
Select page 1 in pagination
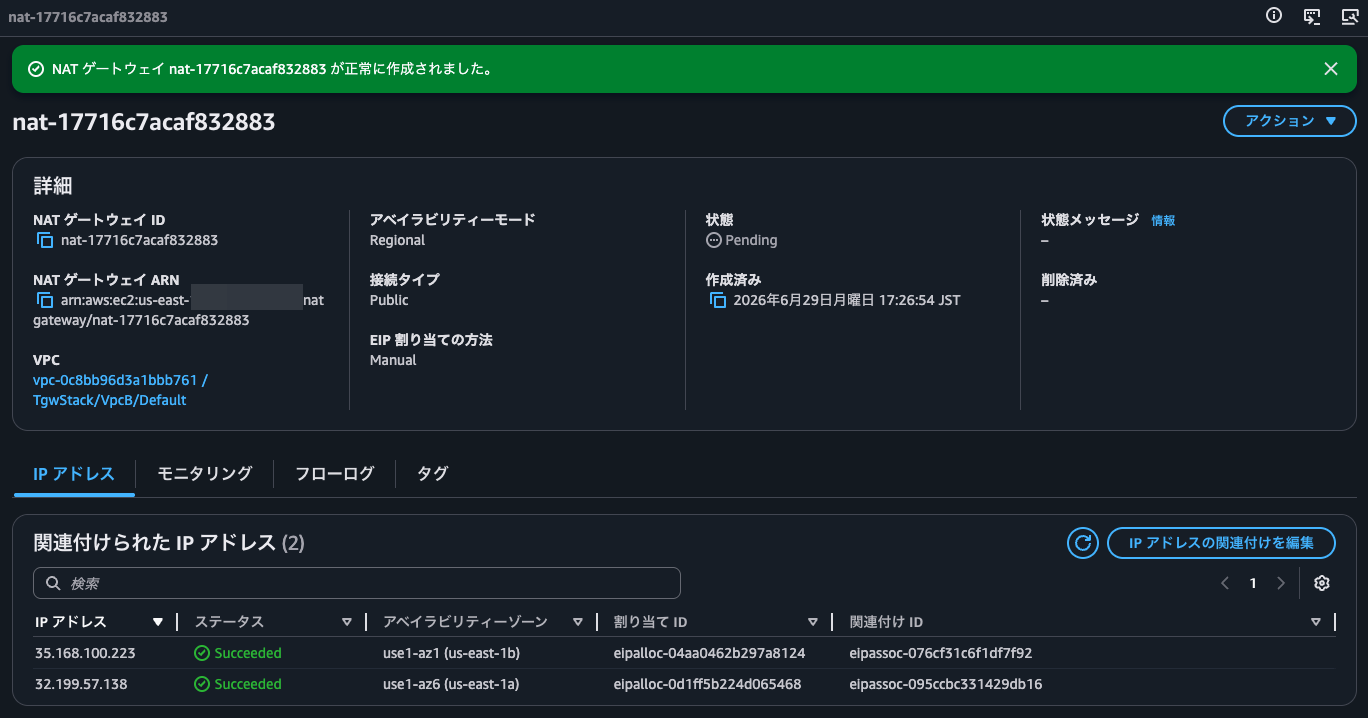1253,583
